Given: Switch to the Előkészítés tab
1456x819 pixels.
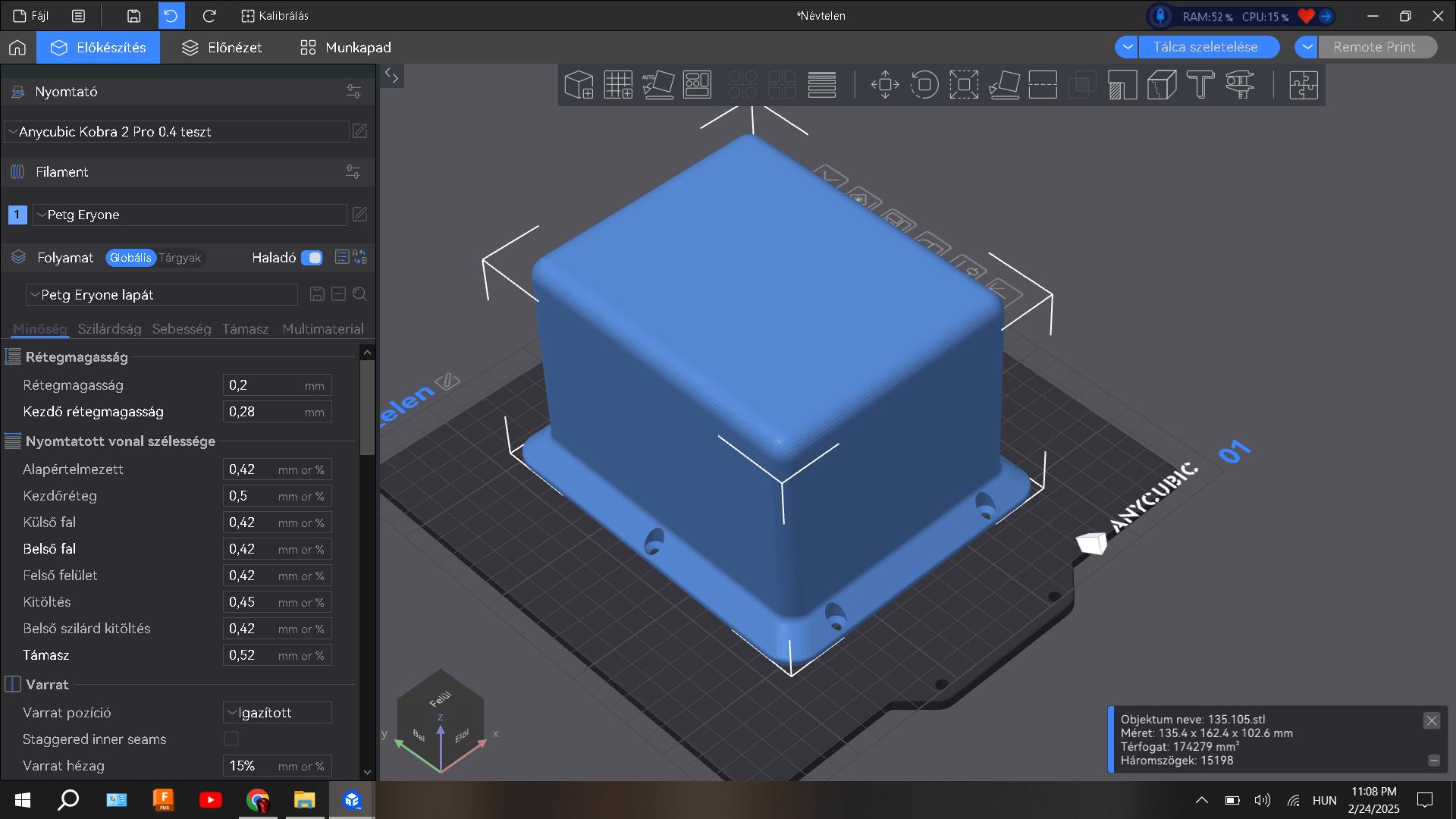Looking at the screenshot, I should [99, 48].
